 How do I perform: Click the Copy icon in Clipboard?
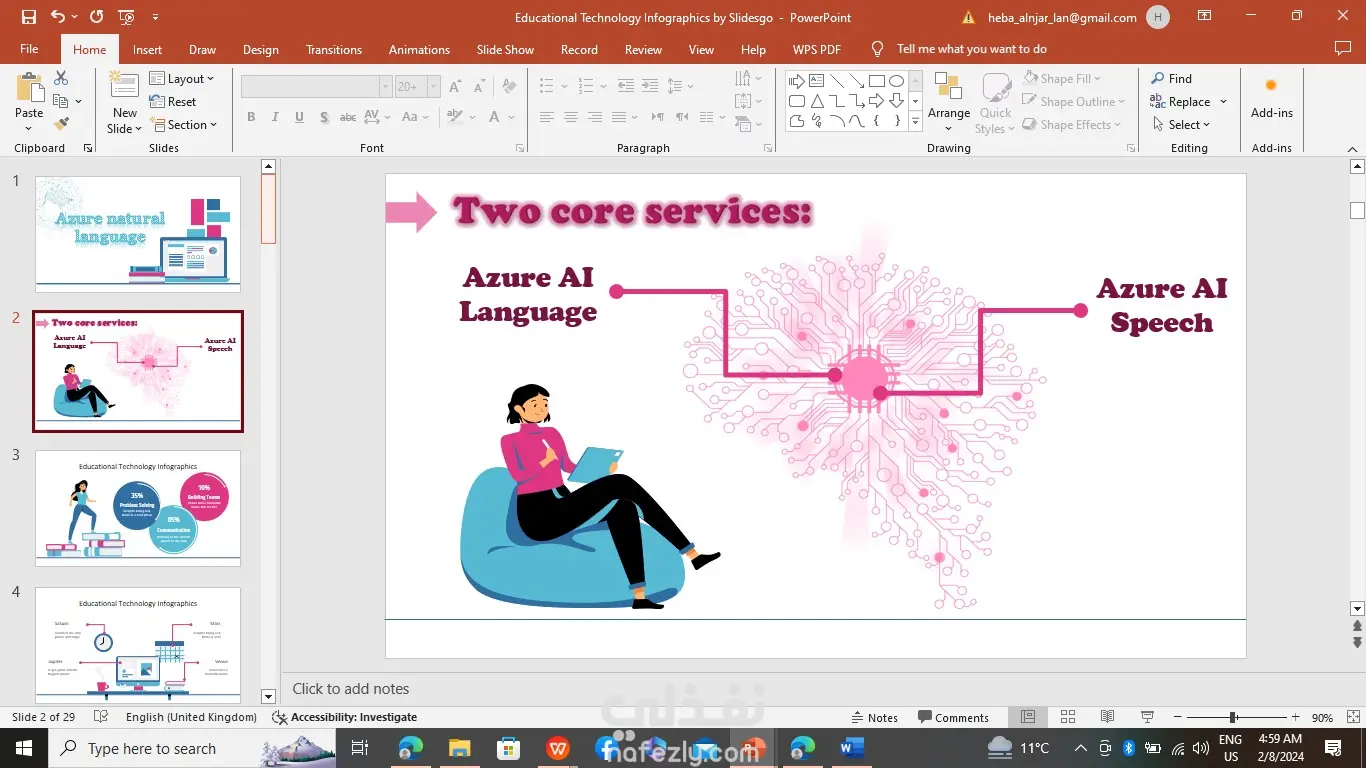[x=60, y=101]
